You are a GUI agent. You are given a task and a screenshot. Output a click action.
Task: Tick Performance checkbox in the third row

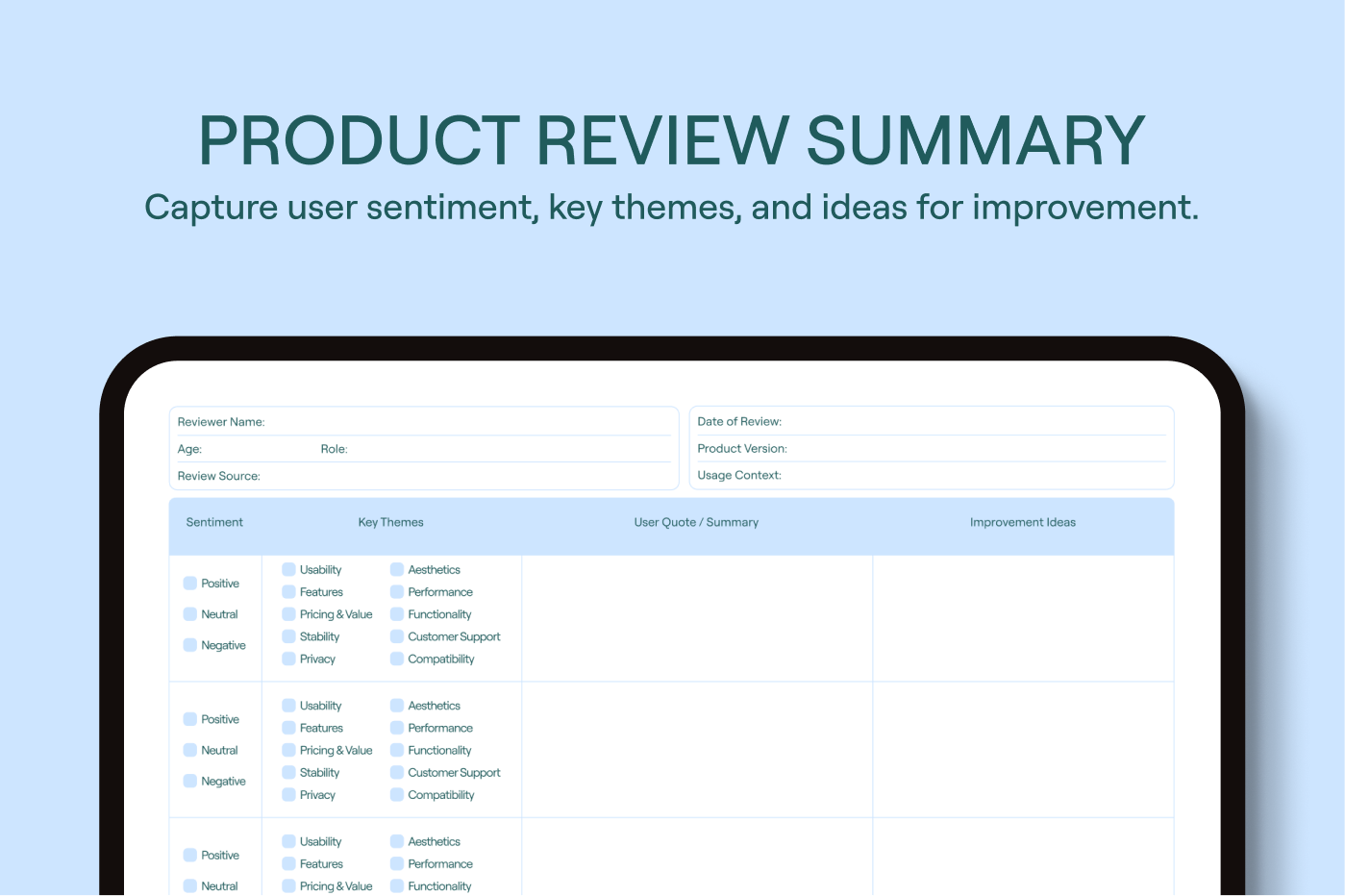(397, 864)
